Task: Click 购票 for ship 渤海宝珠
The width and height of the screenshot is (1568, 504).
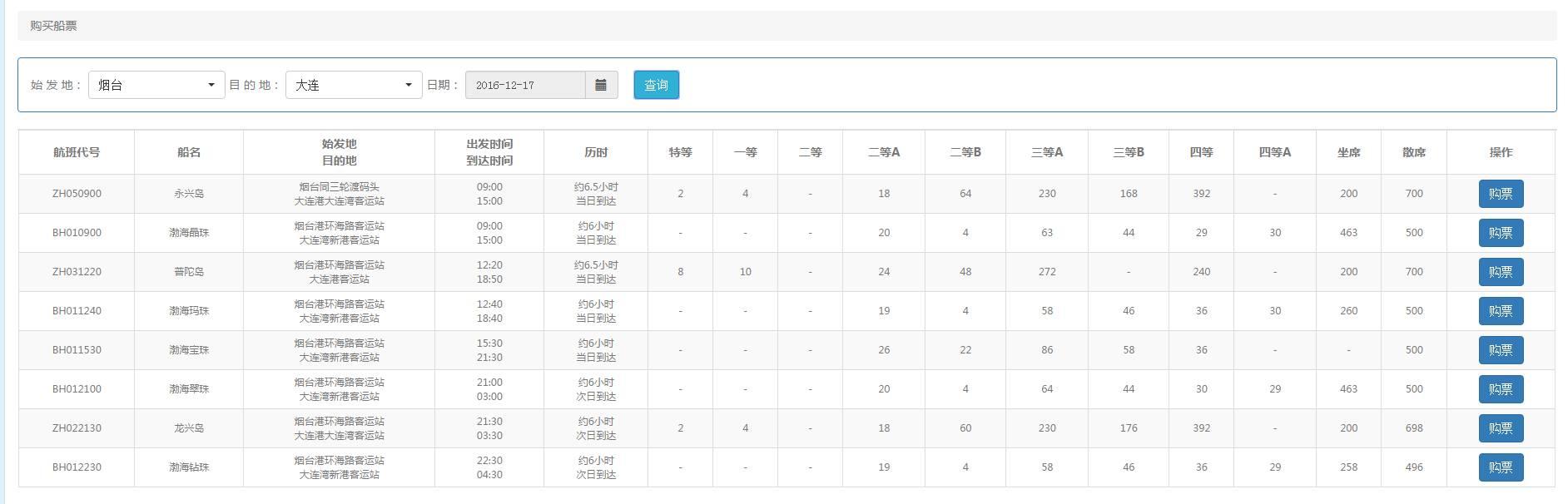Action: pos(1500,350)
